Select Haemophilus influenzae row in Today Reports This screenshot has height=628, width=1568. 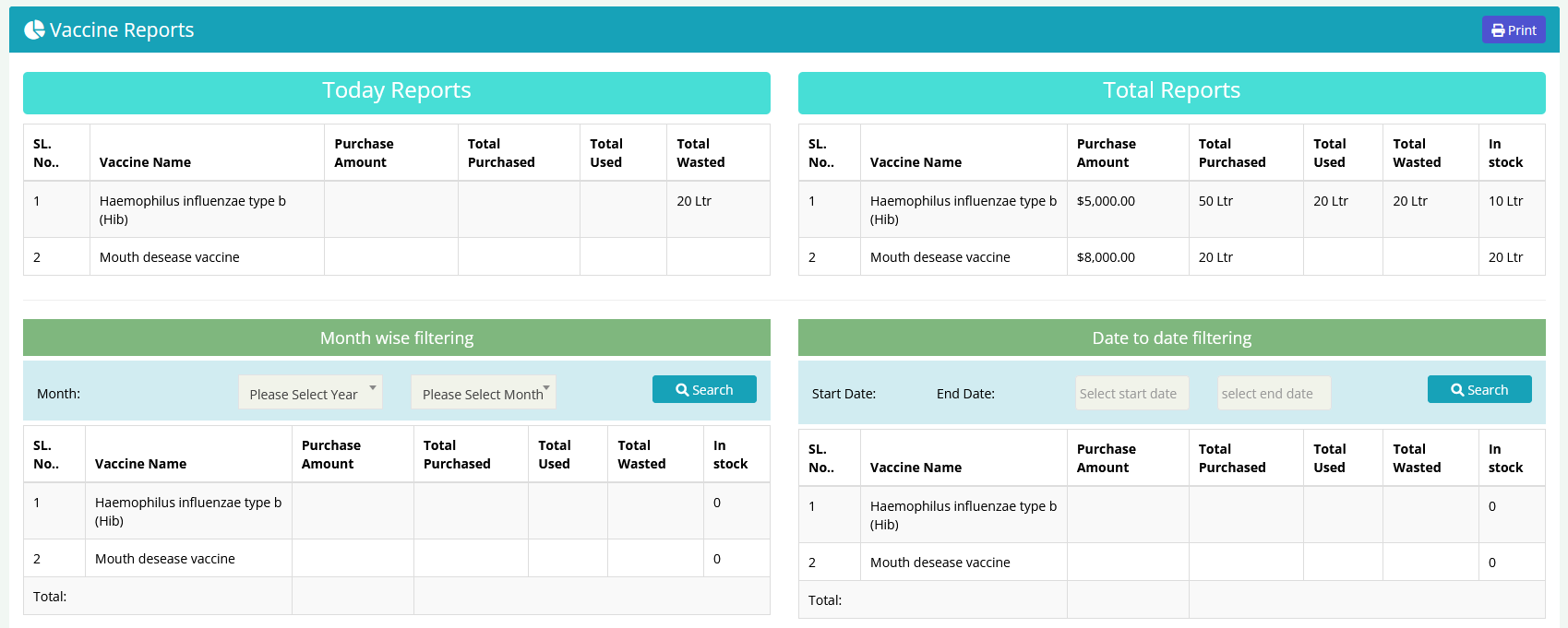[193, 209]
